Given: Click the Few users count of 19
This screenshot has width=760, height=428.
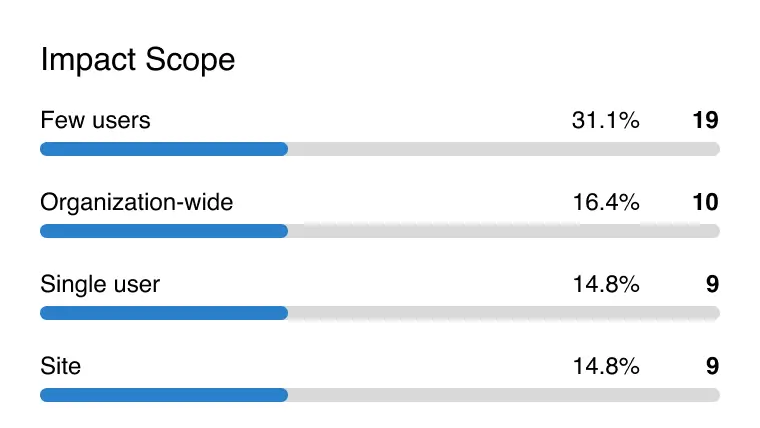Looking at the screenshot, I should 705,121.
